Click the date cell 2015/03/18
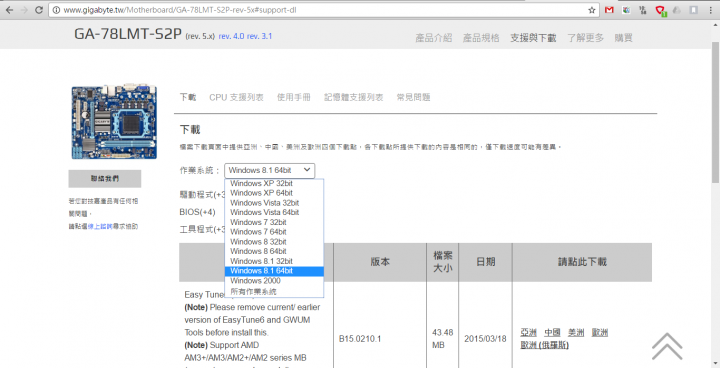Viewport: 720px width, 368px height. pyautogui.click(x=485, y=339)
